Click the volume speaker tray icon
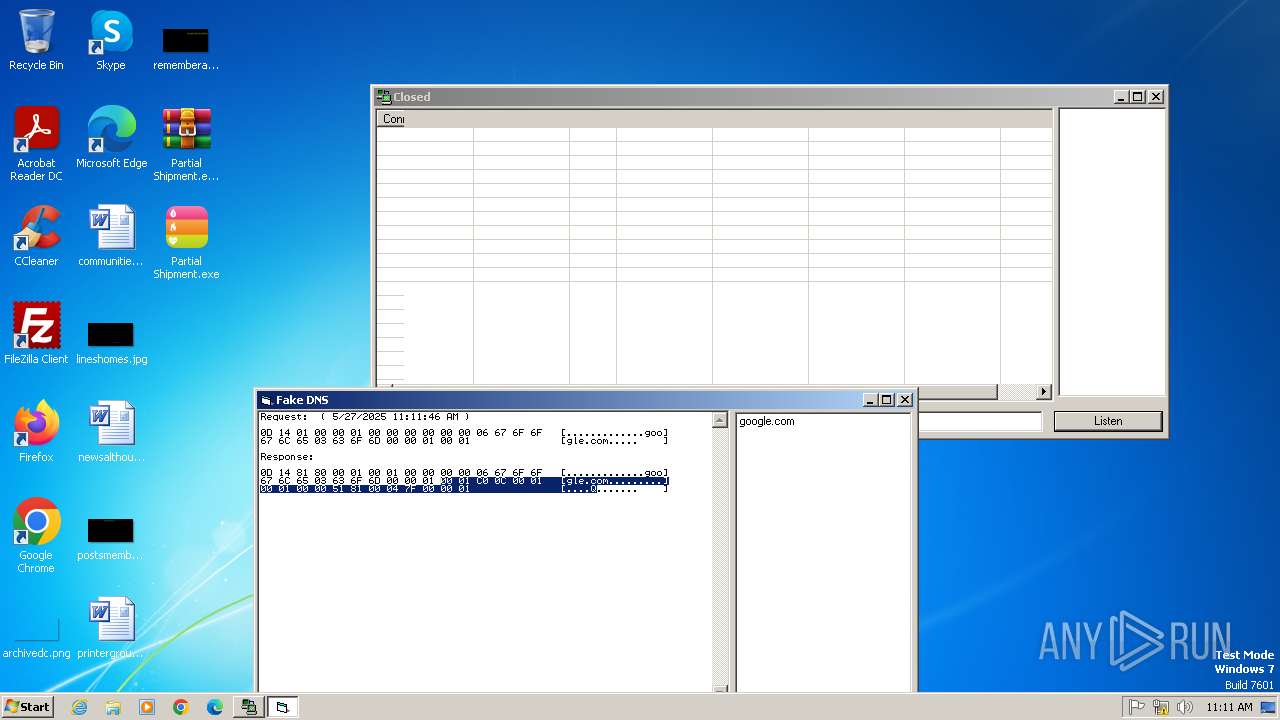The height and width of the screenshot is (720, 1280). point(1185,707)
